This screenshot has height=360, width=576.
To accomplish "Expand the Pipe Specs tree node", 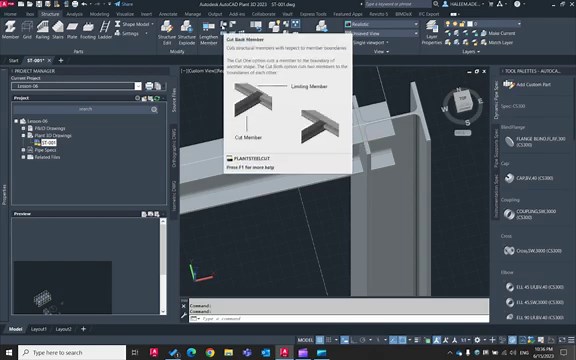I will point(23,150).
